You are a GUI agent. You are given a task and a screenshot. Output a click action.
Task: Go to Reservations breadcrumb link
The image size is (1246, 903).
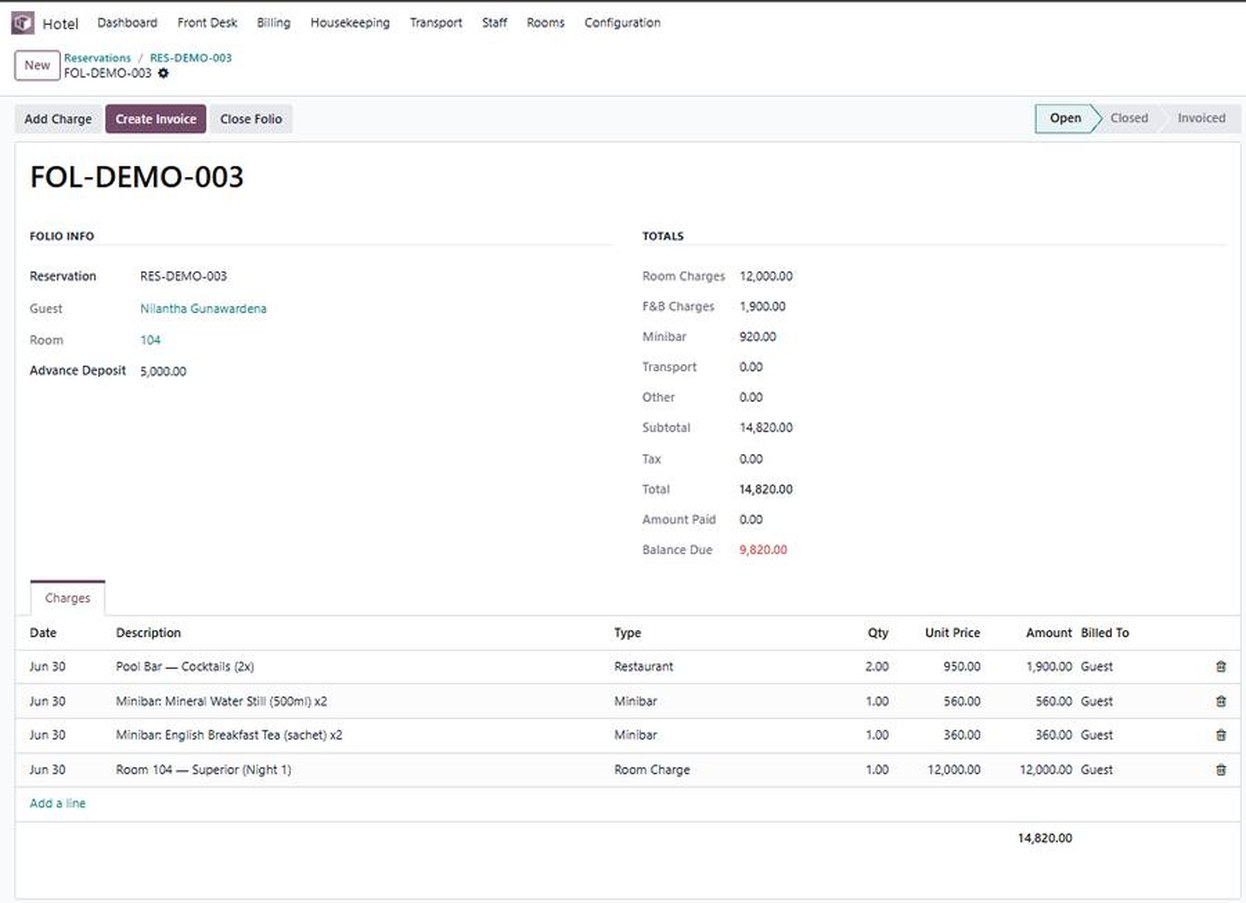click(x=97, y=58)
